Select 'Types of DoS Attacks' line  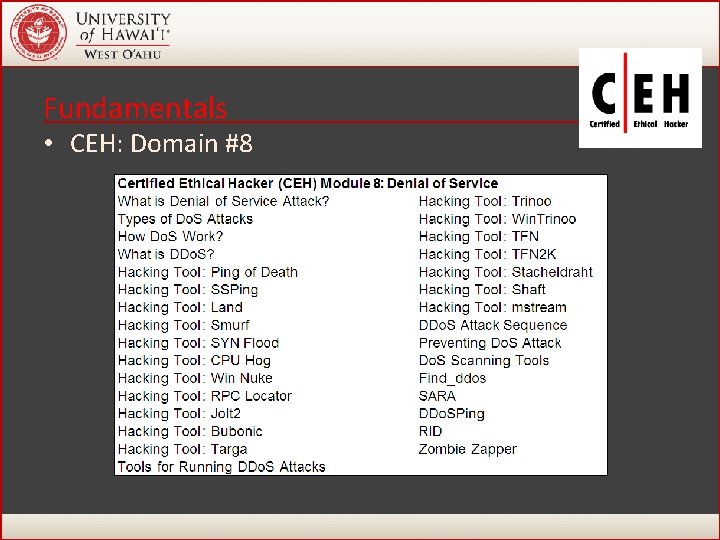point(185,219)
